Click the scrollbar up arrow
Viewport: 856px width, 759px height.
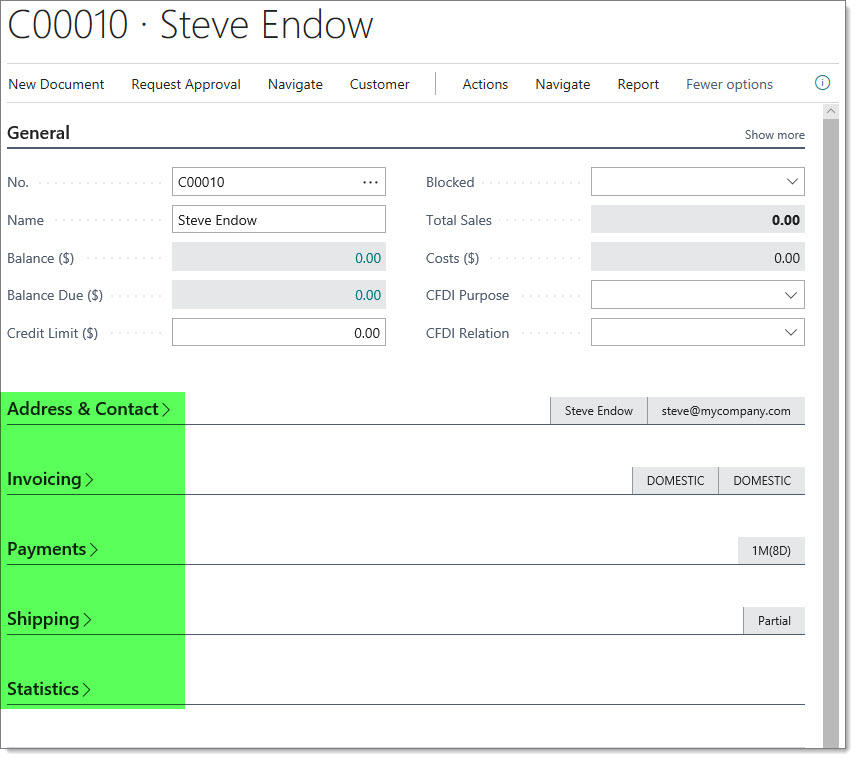click(832, 111)
